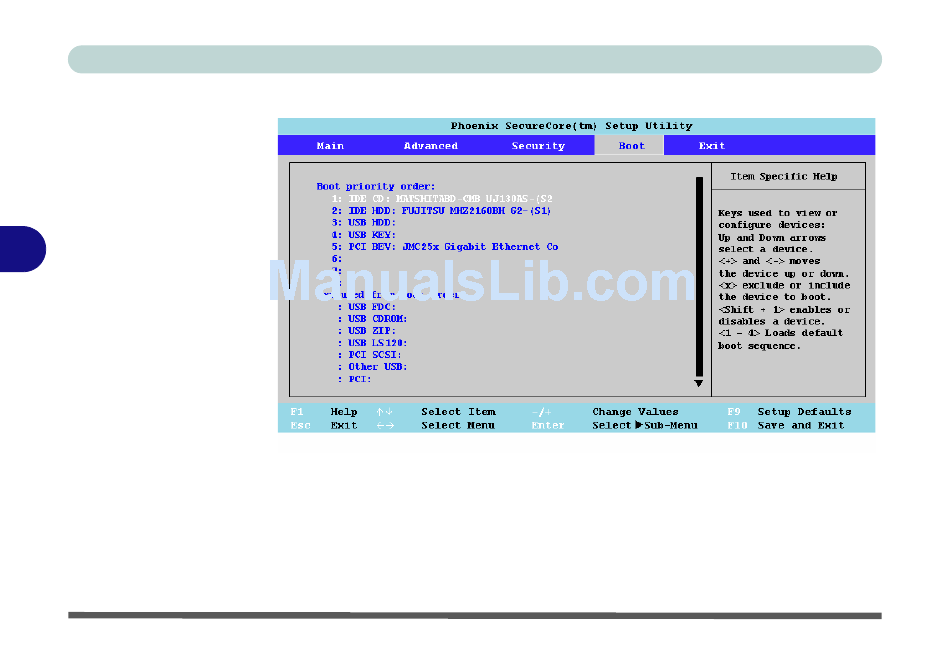Open the Main tab
This screenshot has height=669, width=950.
click(330, 146)
